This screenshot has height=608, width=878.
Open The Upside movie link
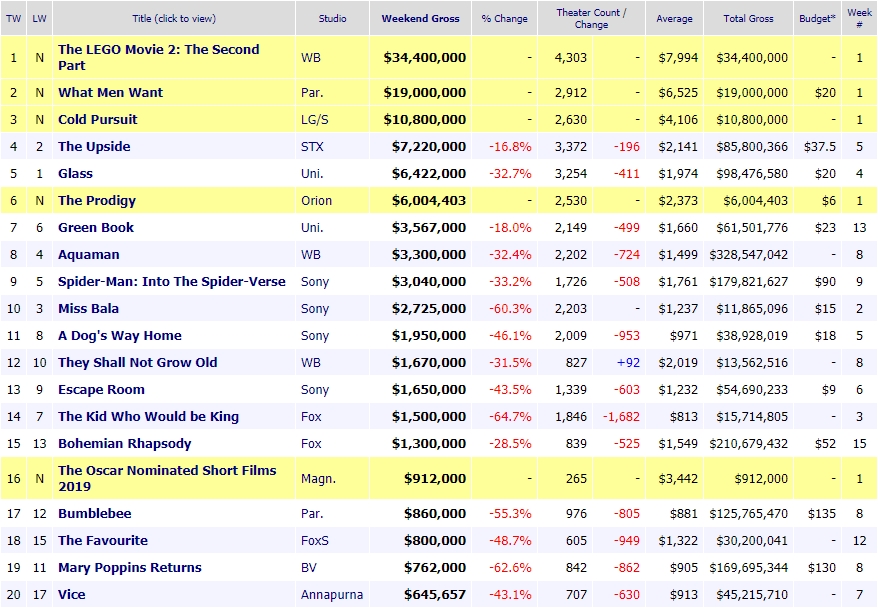point(94,146)
